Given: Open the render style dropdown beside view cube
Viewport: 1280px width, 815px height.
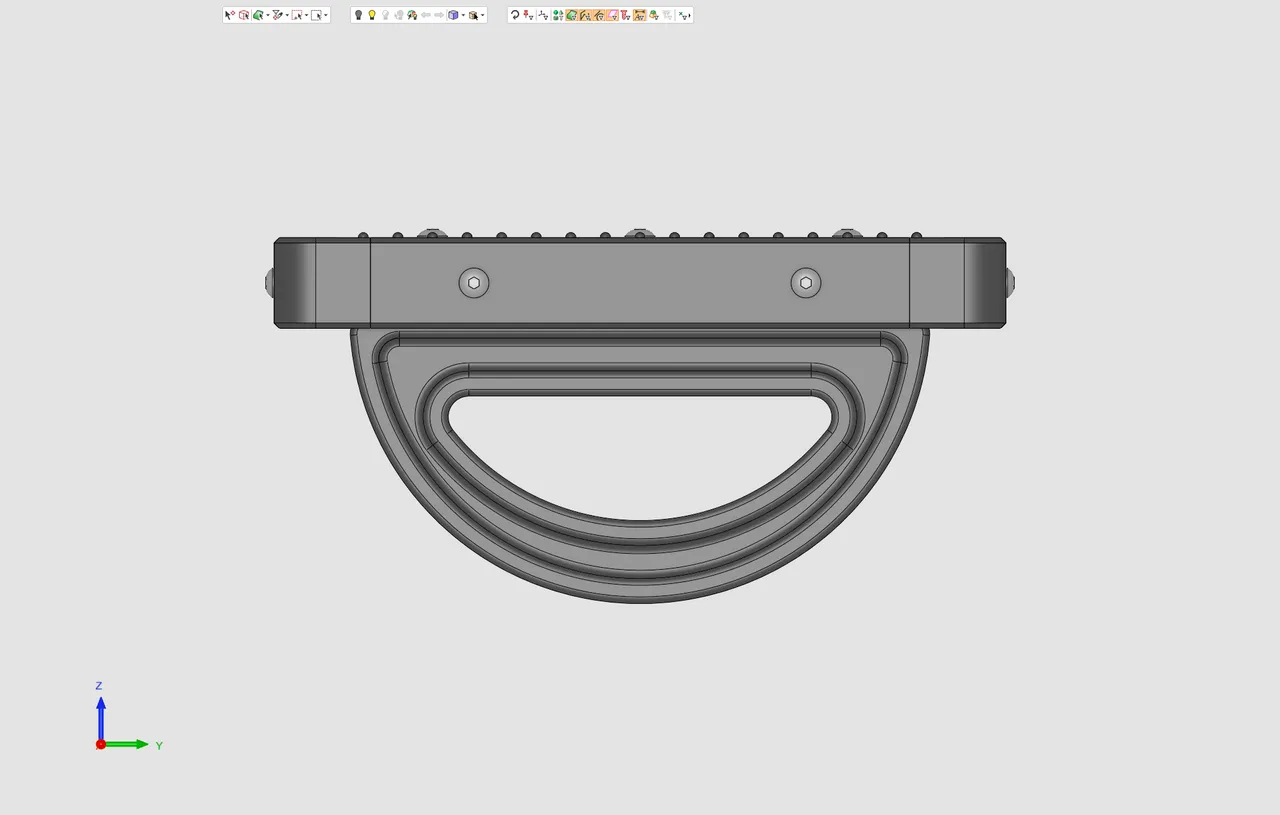Looking at the screenshot, I should (x=463, y=14).
